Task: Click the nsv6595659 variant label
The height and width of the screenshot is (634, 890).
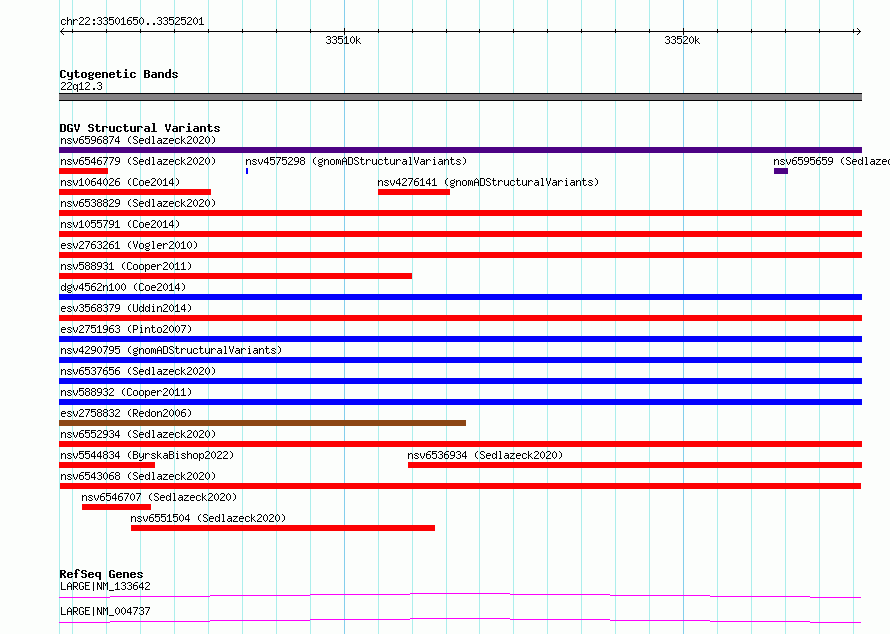Action: [831, 161]
